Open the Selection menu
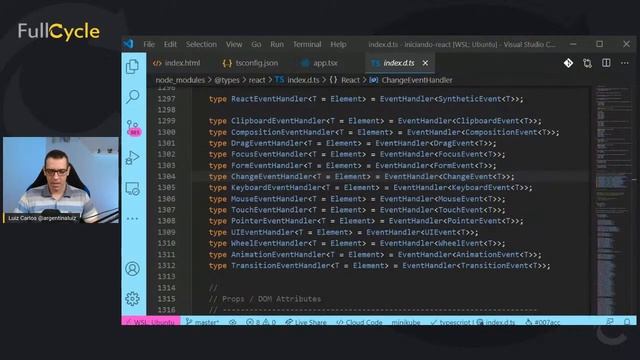This screenshot has height=360, width=640. (201, 44)
